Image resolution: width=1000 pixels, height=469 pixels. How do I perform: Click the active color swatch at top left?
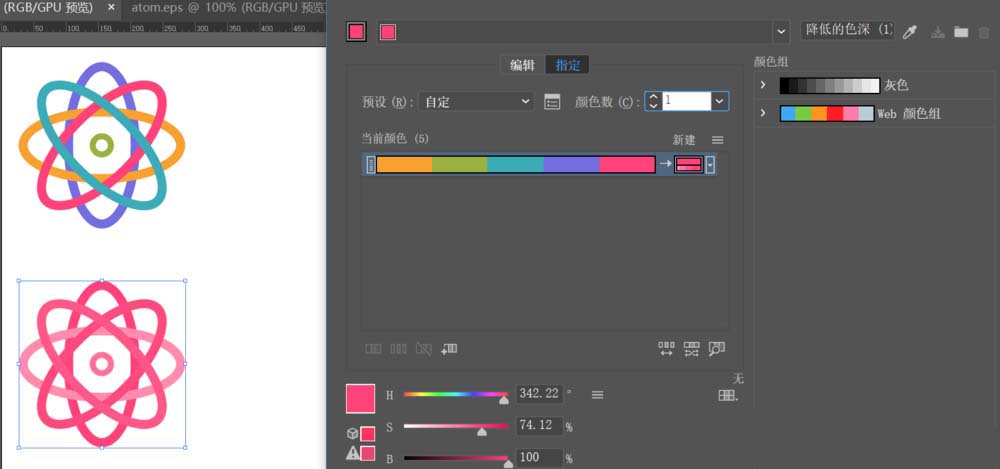[x=357, y=32]
